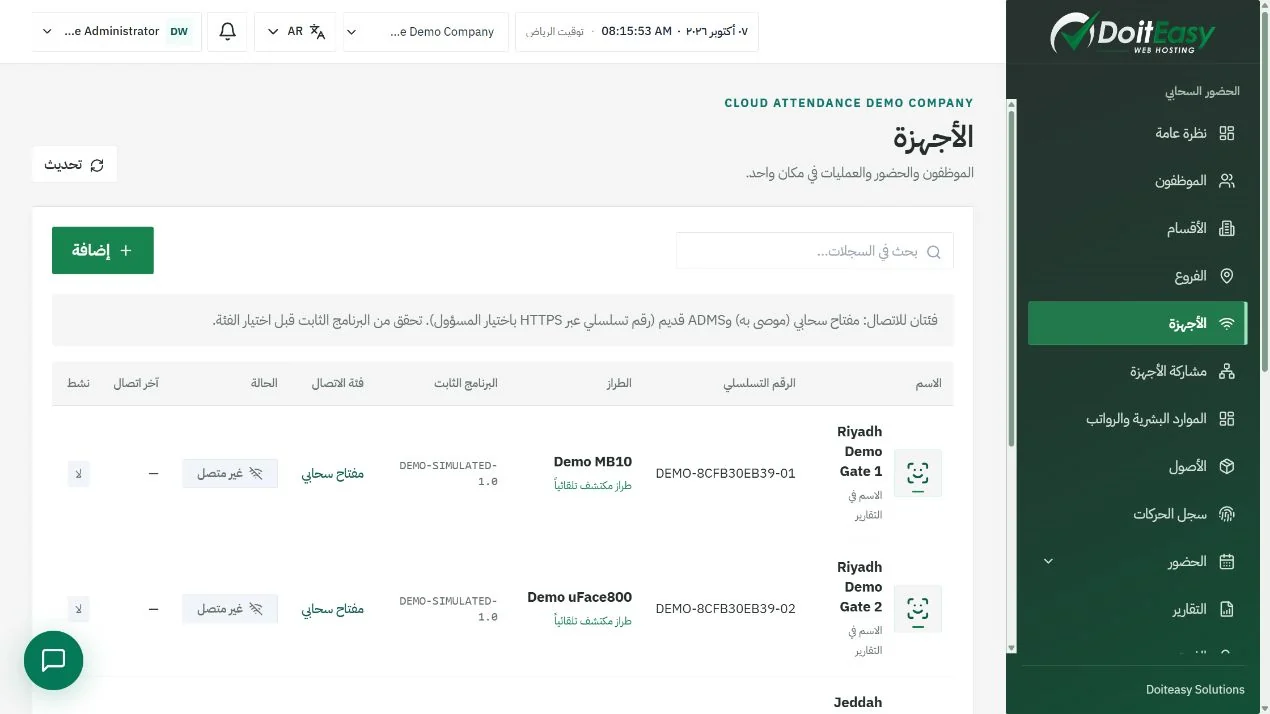Click the overview grid icon beside نظرة عامة
1270x714 pixels.
(1227, 133)
